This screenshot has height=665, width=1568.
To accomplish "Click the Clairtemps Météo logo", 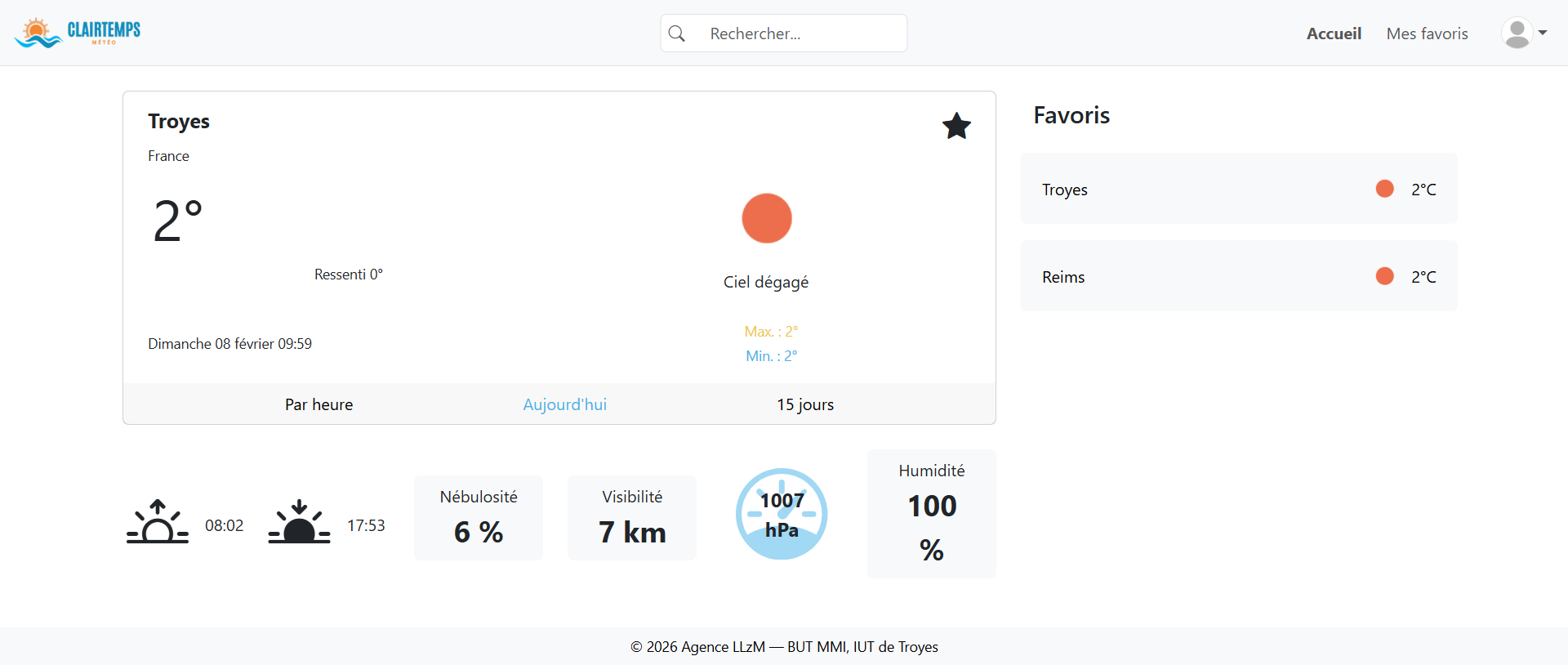I will point(78,33).
